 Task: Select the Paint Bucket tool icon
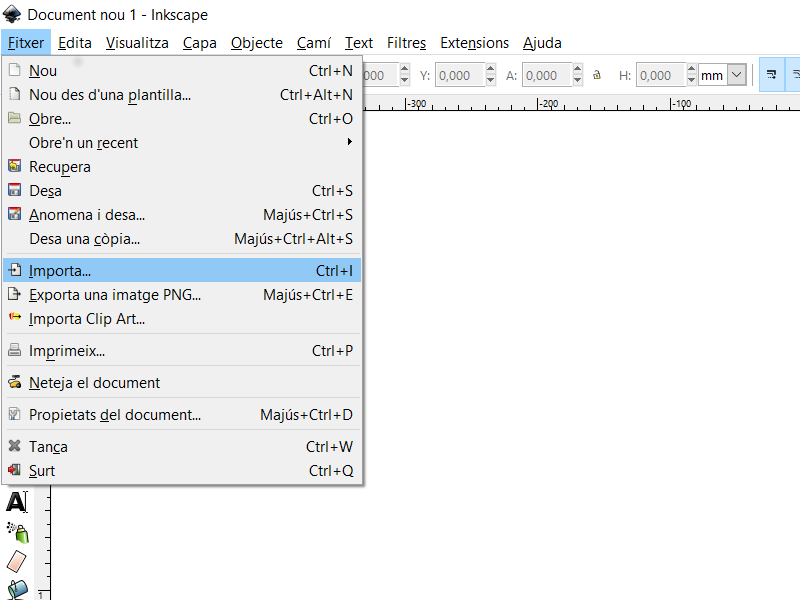pos(17,589)
